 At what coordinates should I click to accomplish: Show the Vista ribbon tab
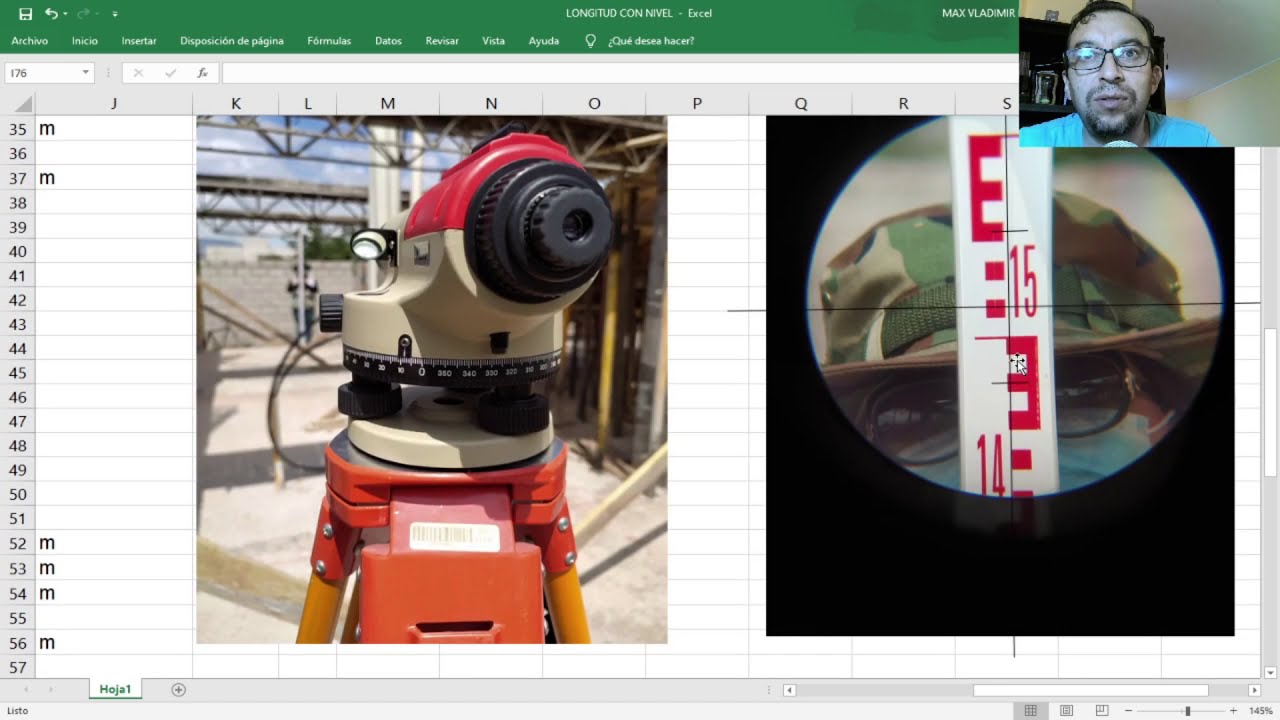pyautogui.click(x=493, y=41)
